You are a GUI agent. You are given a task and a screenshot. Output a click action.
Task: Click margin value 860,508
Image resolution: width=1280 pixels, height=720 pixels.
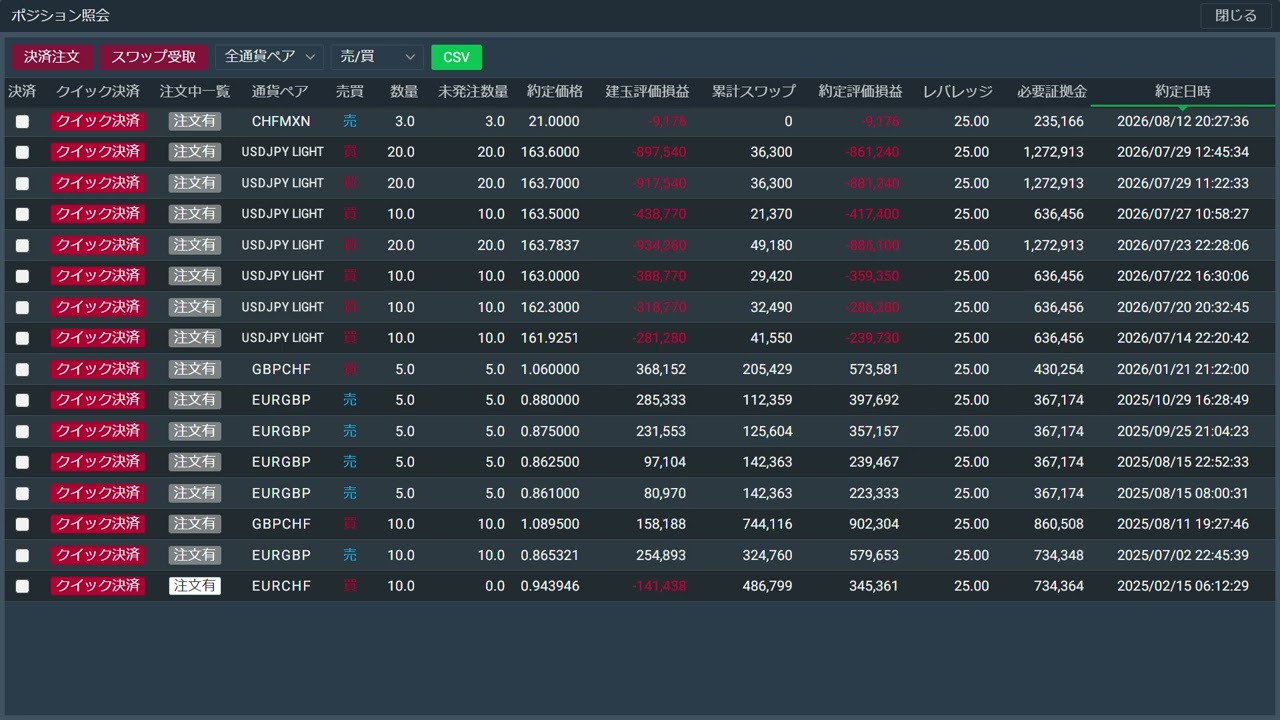(x=1058, y=524)
